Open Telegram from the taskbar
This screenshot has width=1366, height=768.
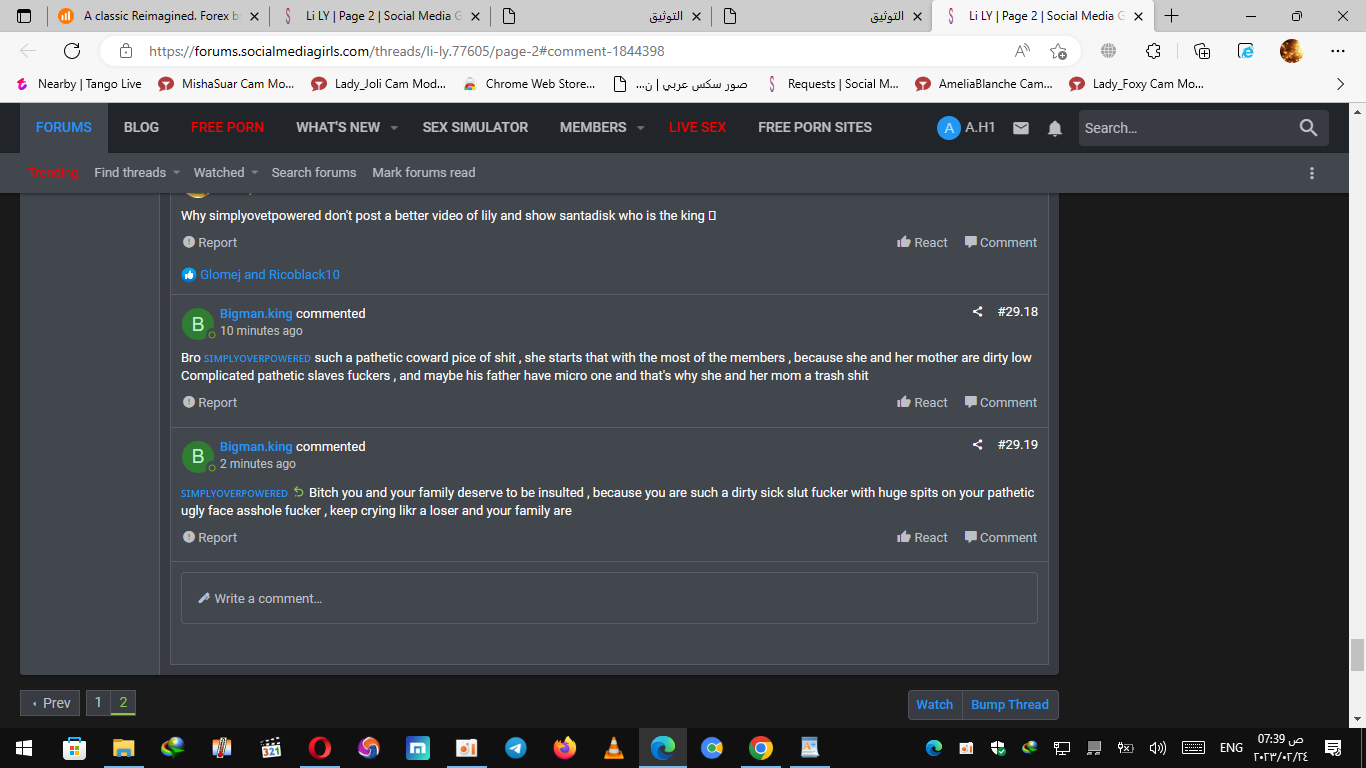[x=516, y=747]
